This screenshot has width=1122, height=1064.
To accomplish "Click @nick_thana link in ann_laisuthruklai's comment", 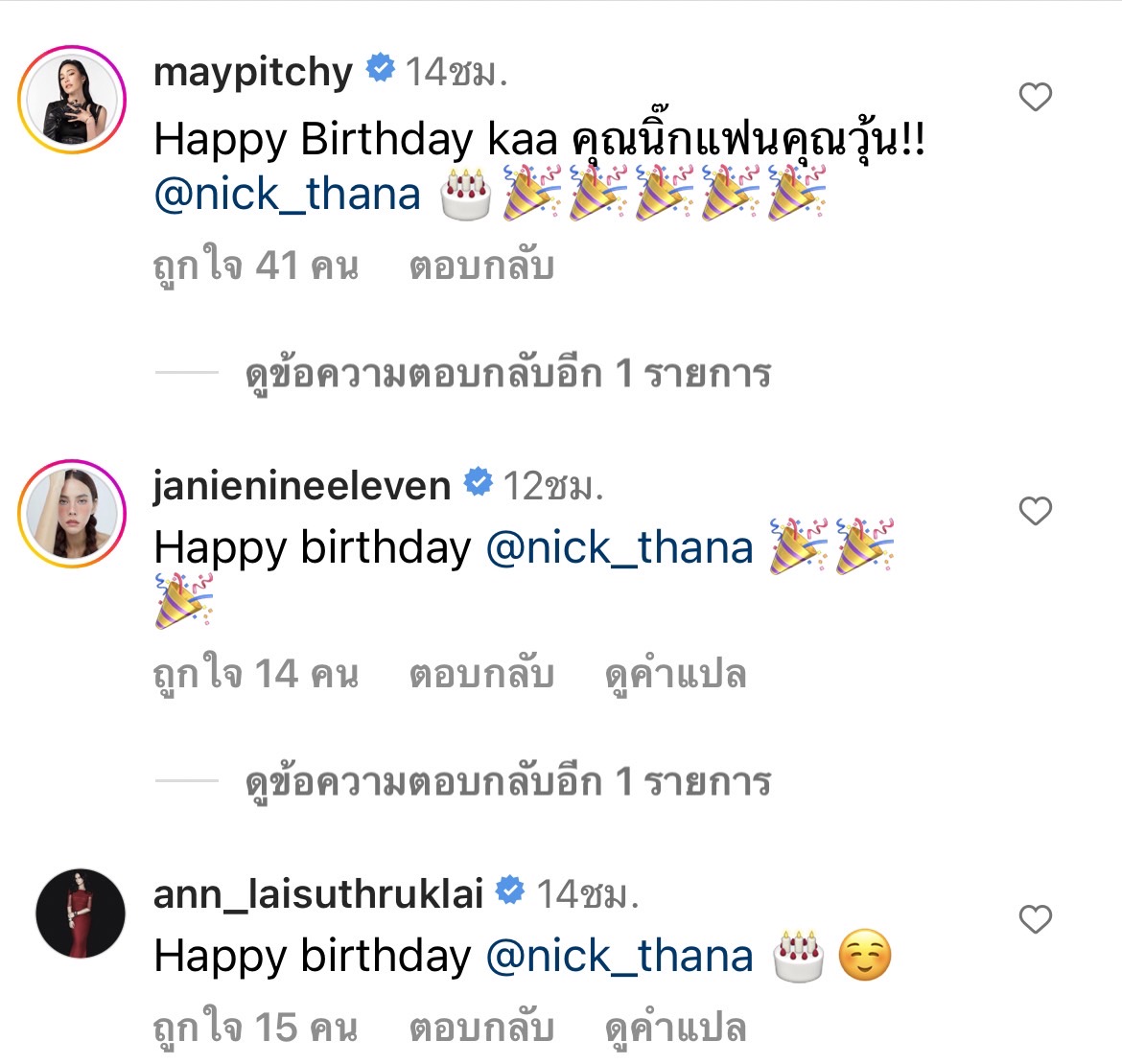I will click(x=621, y=956).
